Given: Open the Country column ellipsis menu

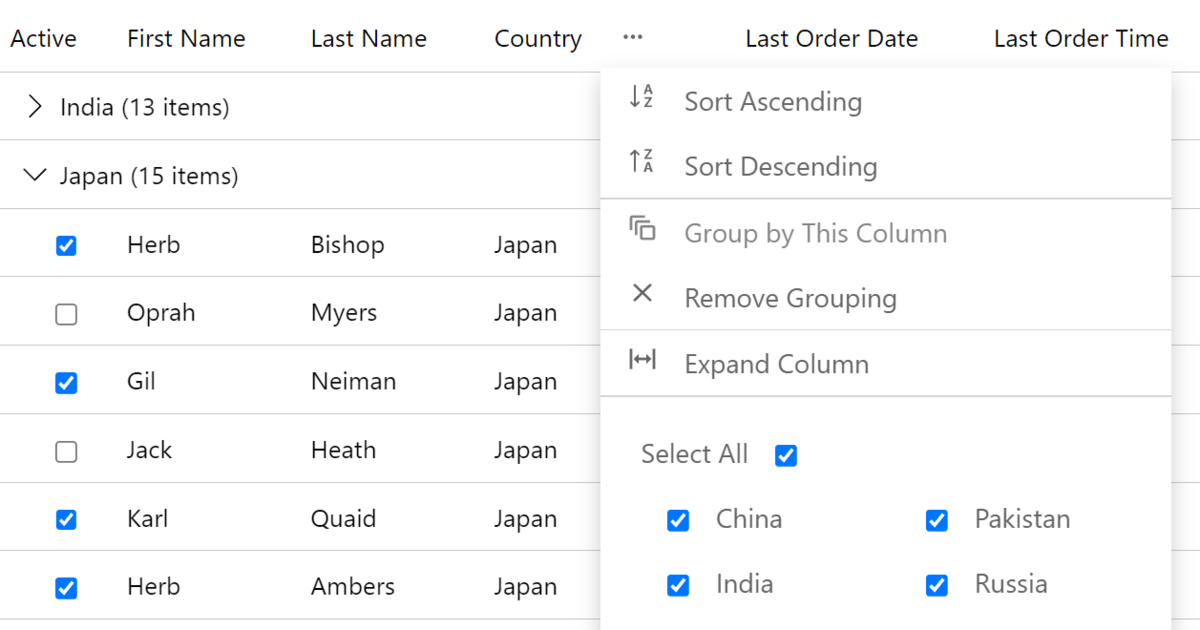Looking at the screenshot, I should (632, 38).
